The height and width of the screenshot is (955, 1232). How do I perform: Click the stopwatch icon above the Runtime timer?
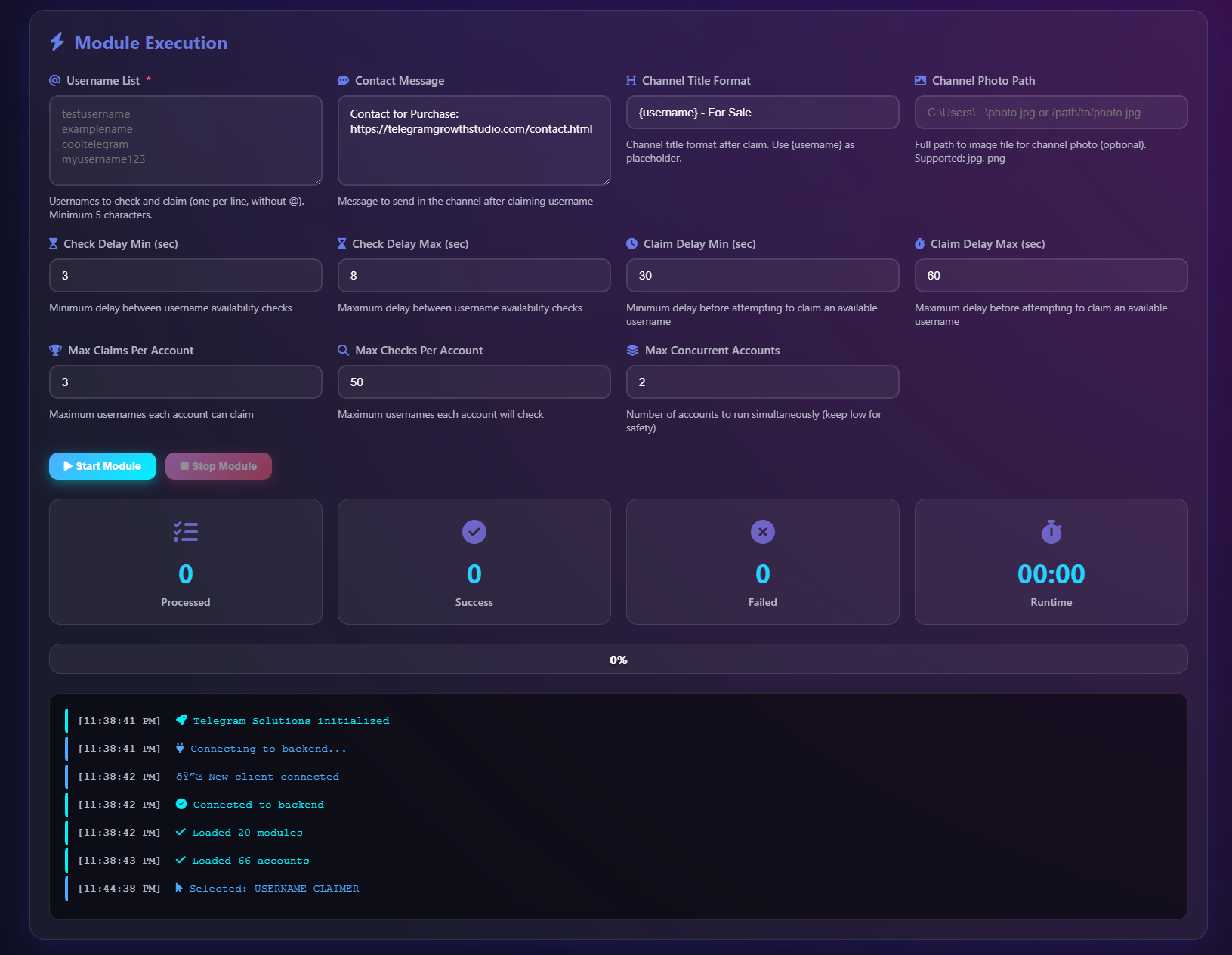(x=1051, y=531)
